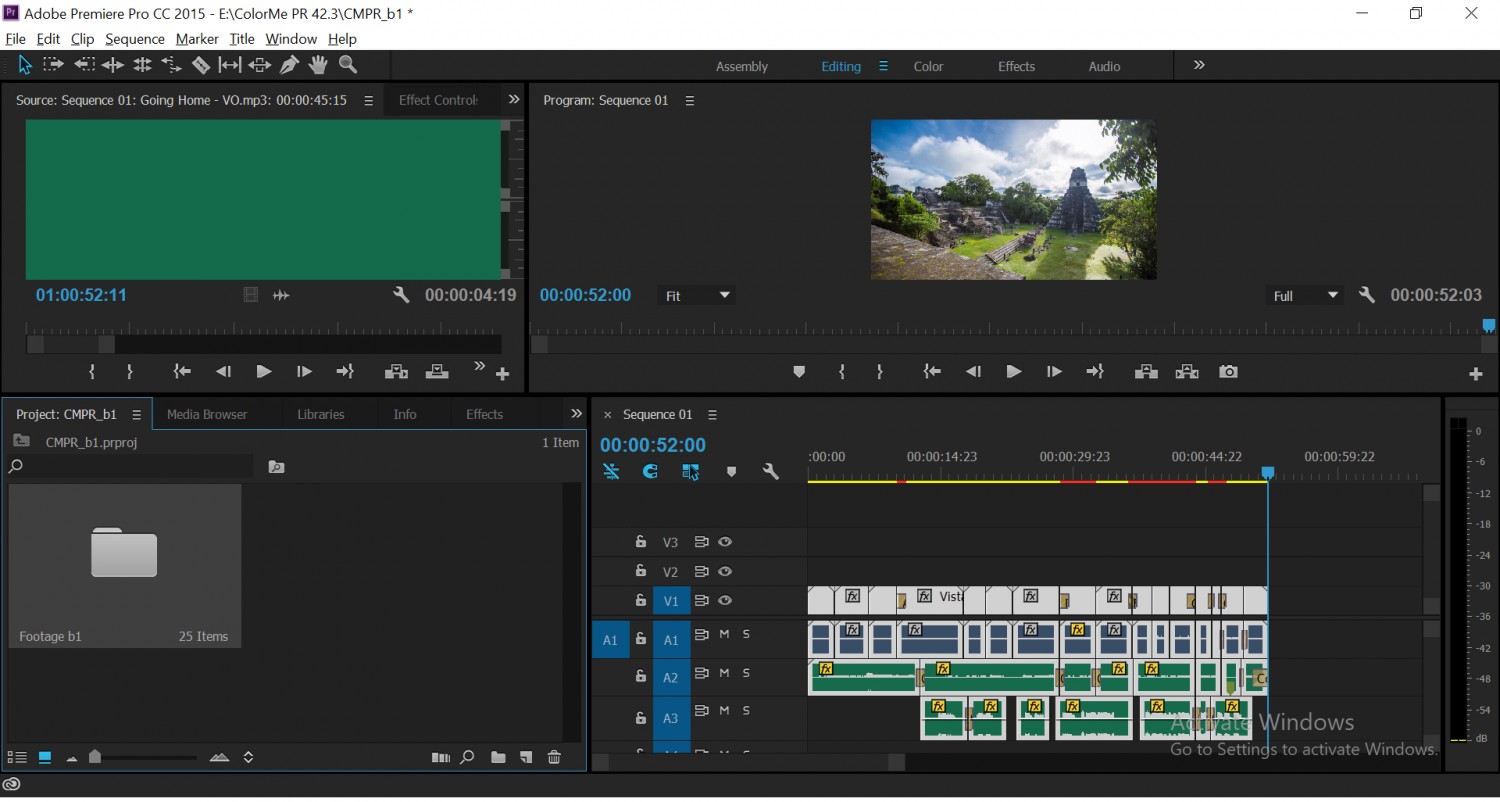Play the Program monitor sequence
The width and height of the screenshot is (1500, 802).
(x=1013, y=372)
